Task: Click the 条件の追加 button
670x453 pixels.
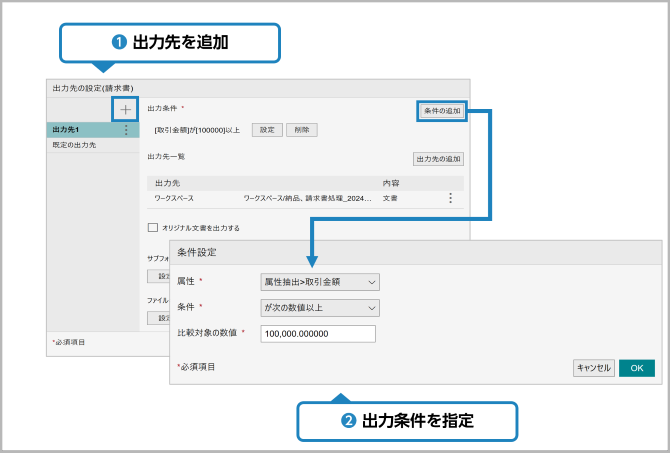Action: 442,111
